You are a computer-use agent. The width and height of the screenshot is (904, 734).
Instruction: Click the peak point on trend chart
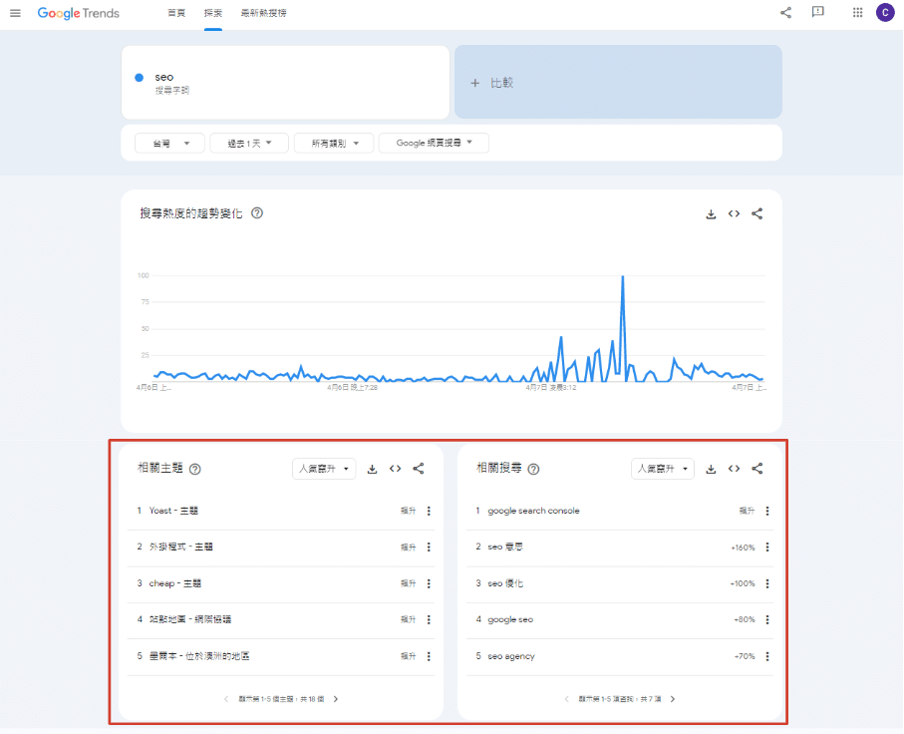(623, 277)
